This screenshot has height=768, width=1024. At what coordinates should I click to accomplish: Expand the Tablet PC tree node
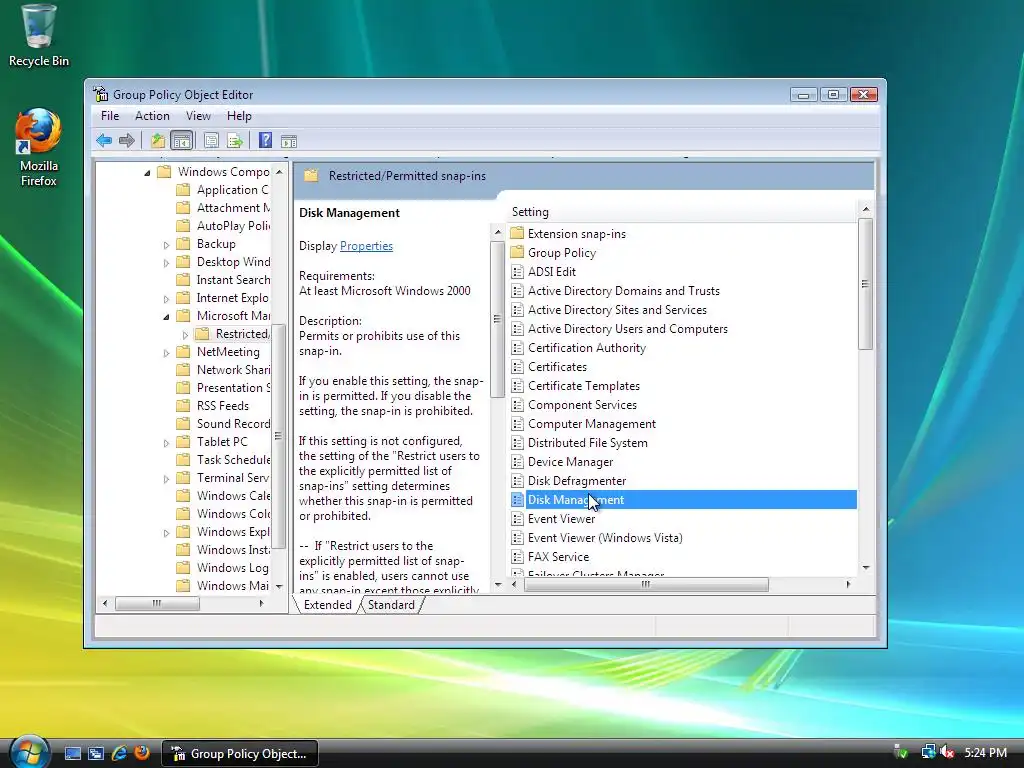click(x=166, y=443)
